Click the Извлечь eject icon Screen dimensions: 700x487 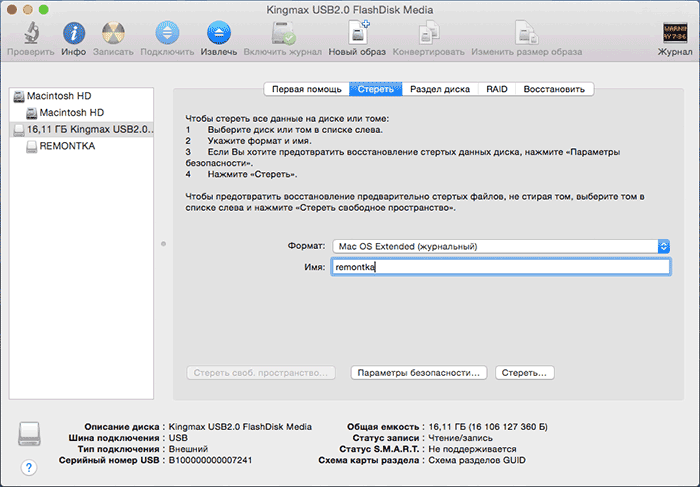tap(218, 32)
